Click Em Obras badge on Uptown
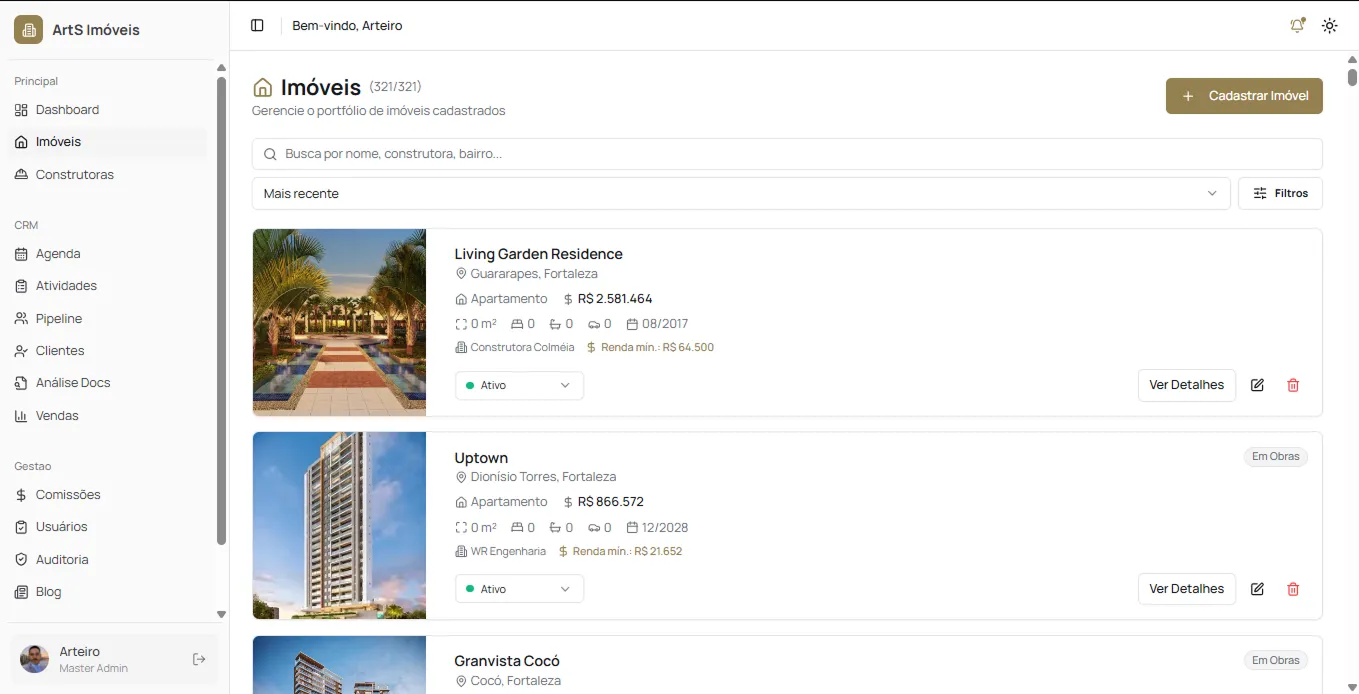The width and height of the screenshot is (1359, 694). (x=1275, y=457)
